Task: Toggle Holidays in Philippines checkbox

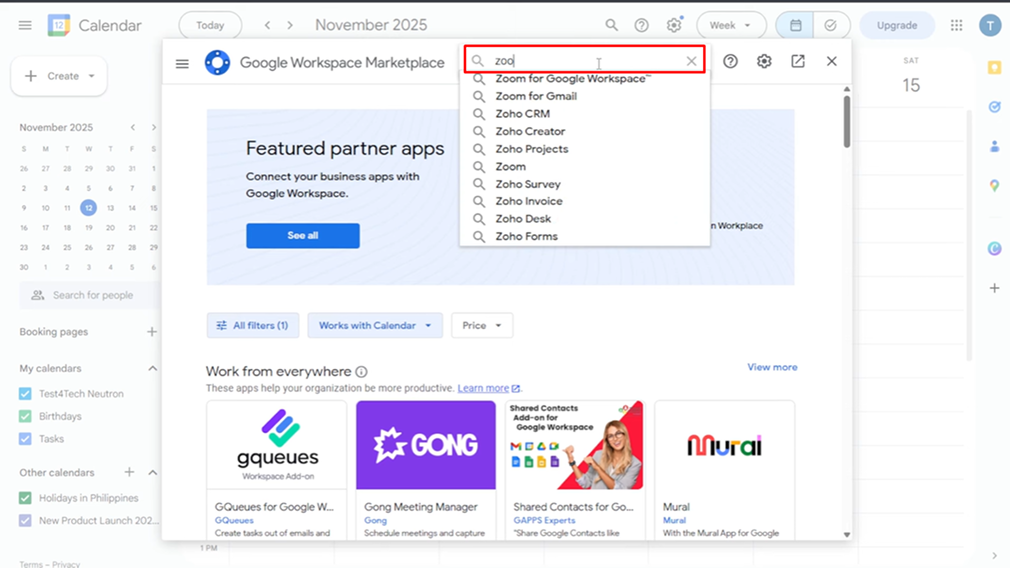Action: click(x=25, y=498)
